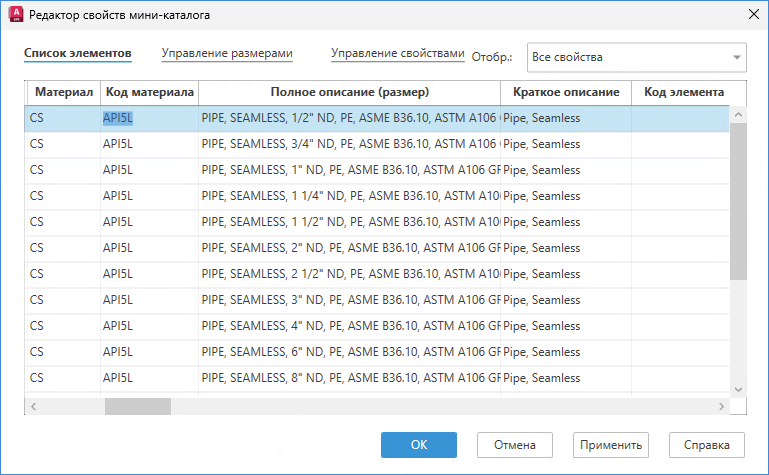
Task: Open Справка help button
Action: click(706, 445)
